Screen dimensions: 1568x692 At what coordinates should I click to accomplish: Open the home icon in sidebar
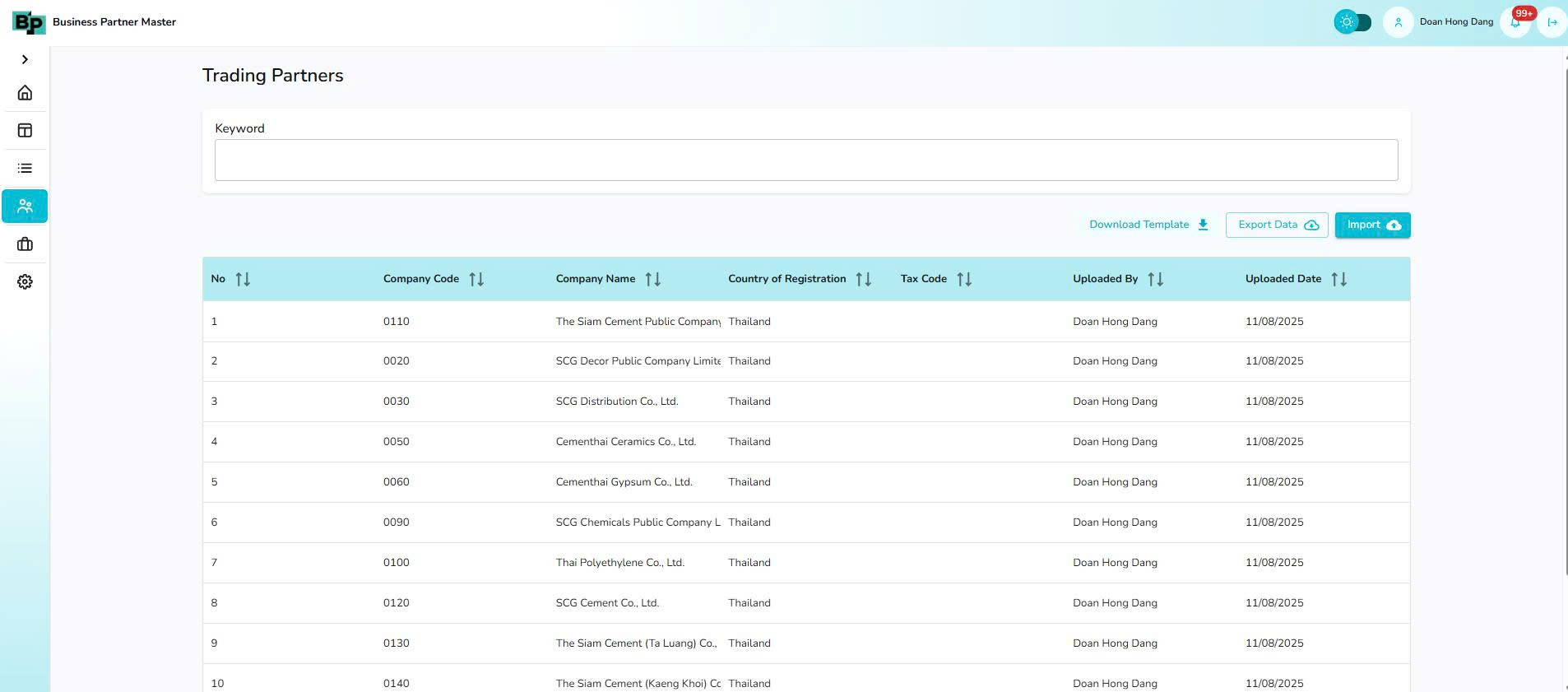click(25, 93)
